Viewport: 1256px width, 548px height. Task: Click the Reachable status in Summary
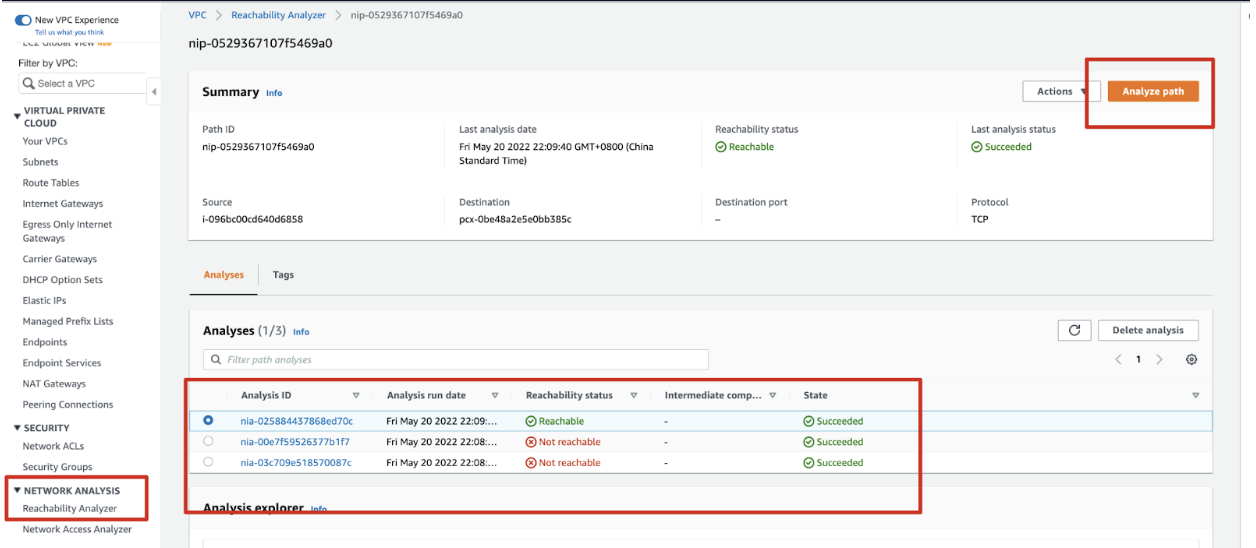point(744,147)
